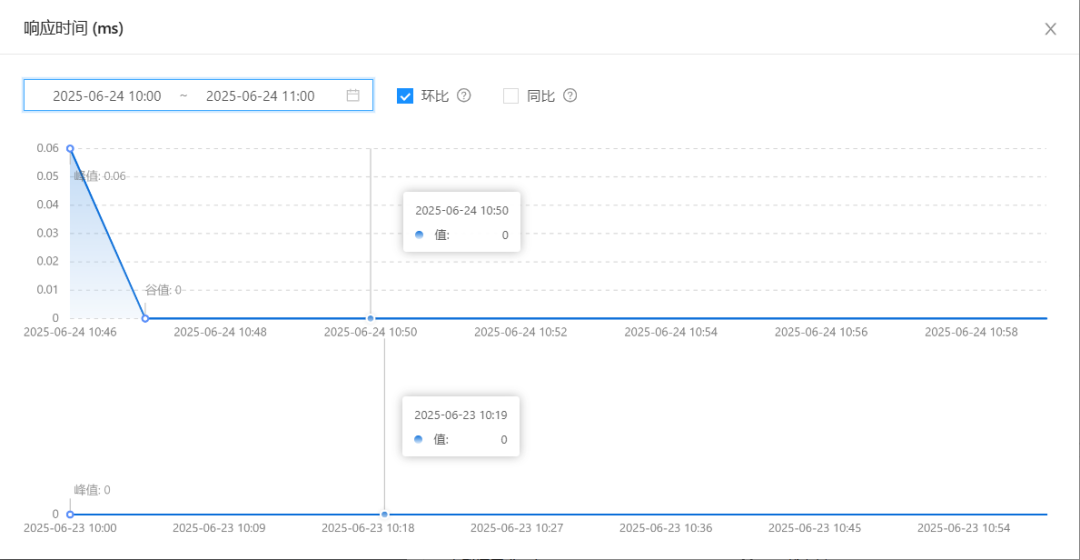1080x560 pixels.
Task: Click the 2025-06-23 10:45 axis label
Action: pyautogui.click(x=815, y=528)
